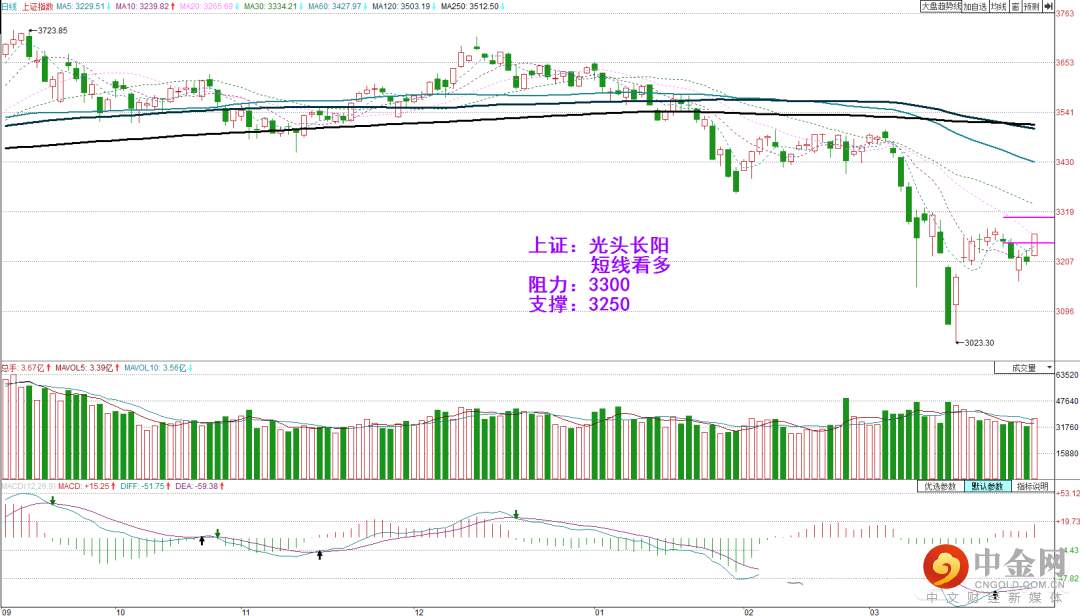Click the 47640 volume axis label
This screenshot has height=616, width=1080.
[x=1067, y=401]
